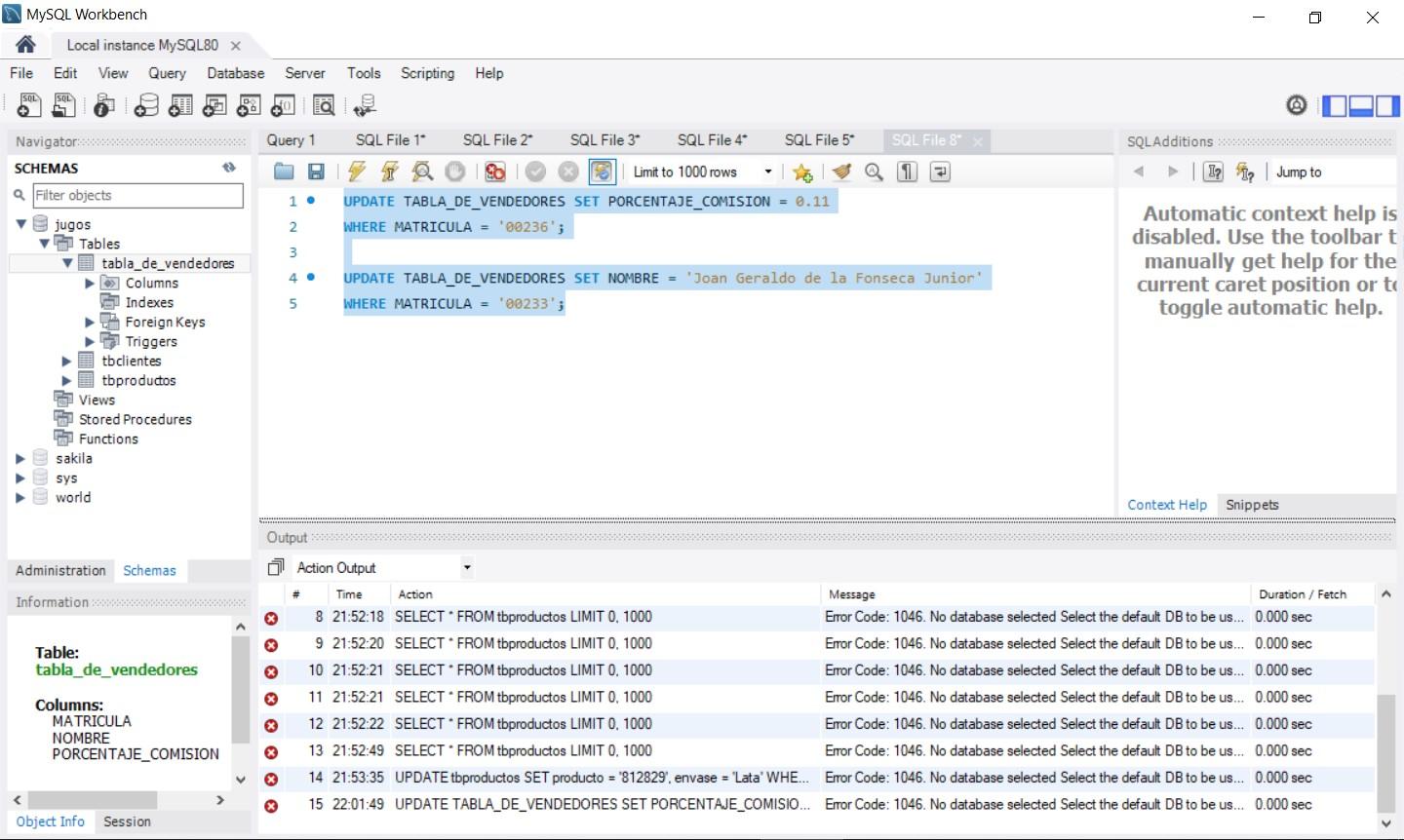This screenshot has height=840, width=1404.
Task: Go to the Workbench home screen
Action: point(25,44)
